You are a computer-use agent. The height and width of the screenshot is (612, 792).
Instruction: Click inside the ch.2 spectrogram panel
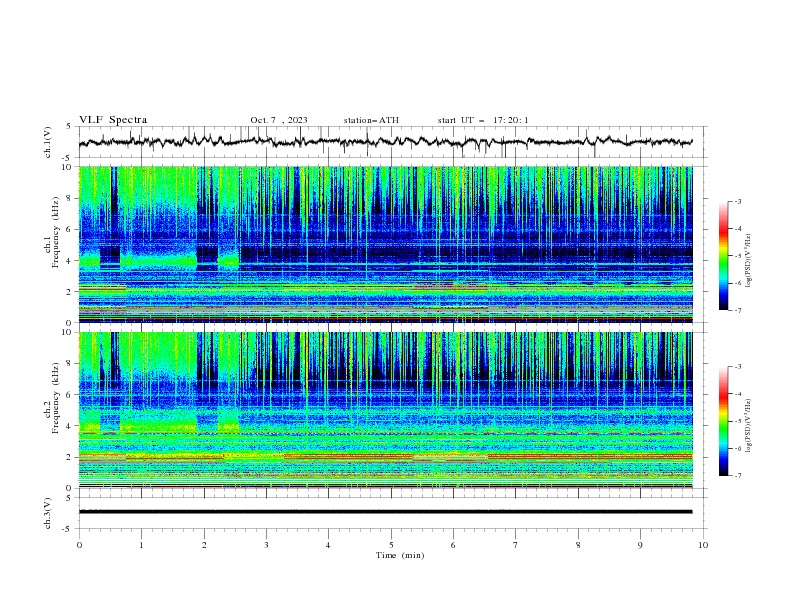[x=385, y=410]
